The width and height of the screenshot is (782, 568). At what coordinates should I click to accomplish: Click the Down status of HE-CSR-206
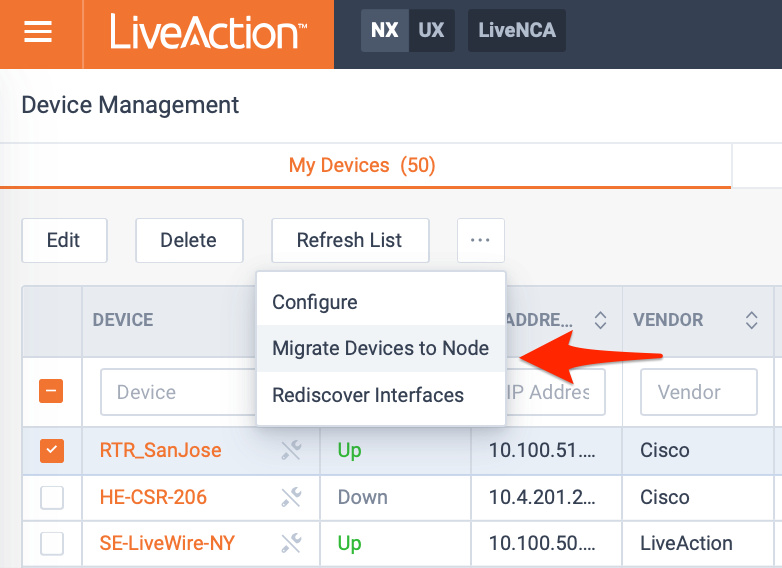click(x=363, y=497)
